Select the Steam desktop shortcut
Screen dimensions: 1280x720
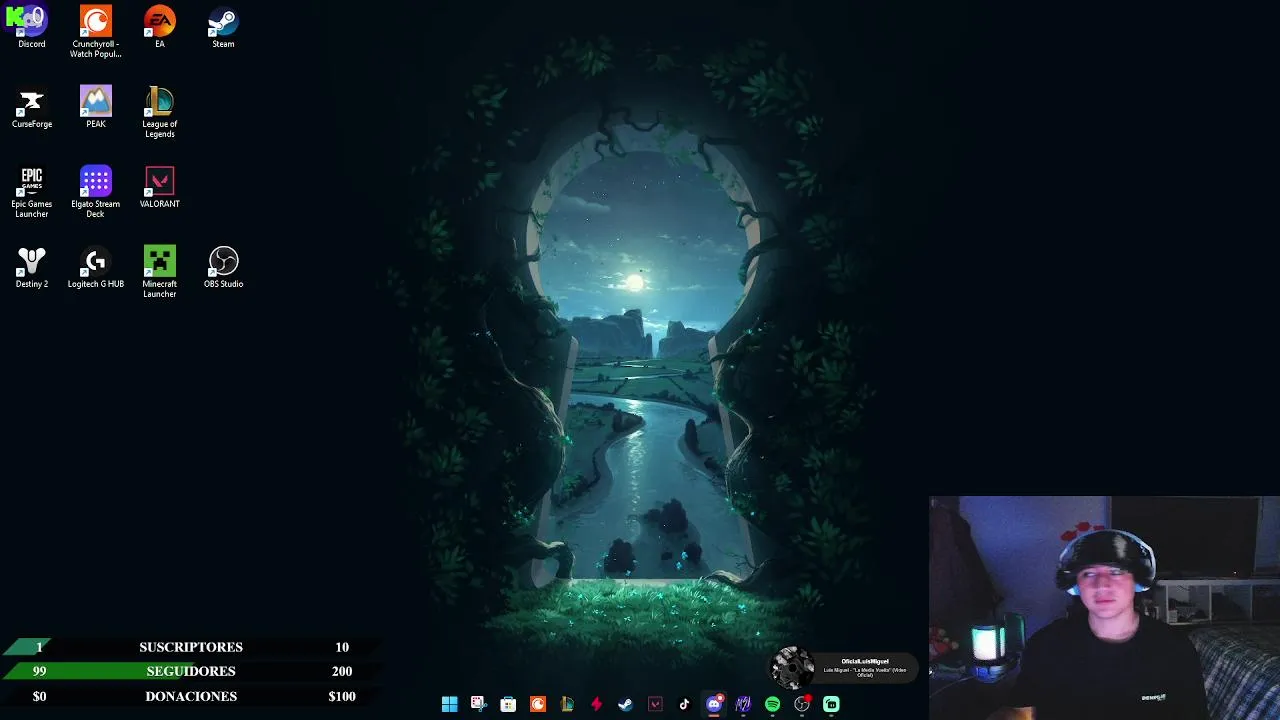point(223,27)
